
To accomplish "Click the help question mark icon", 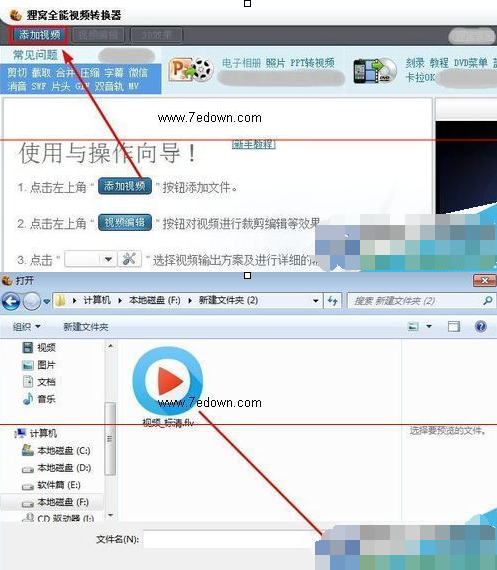I will coord(481,326).
